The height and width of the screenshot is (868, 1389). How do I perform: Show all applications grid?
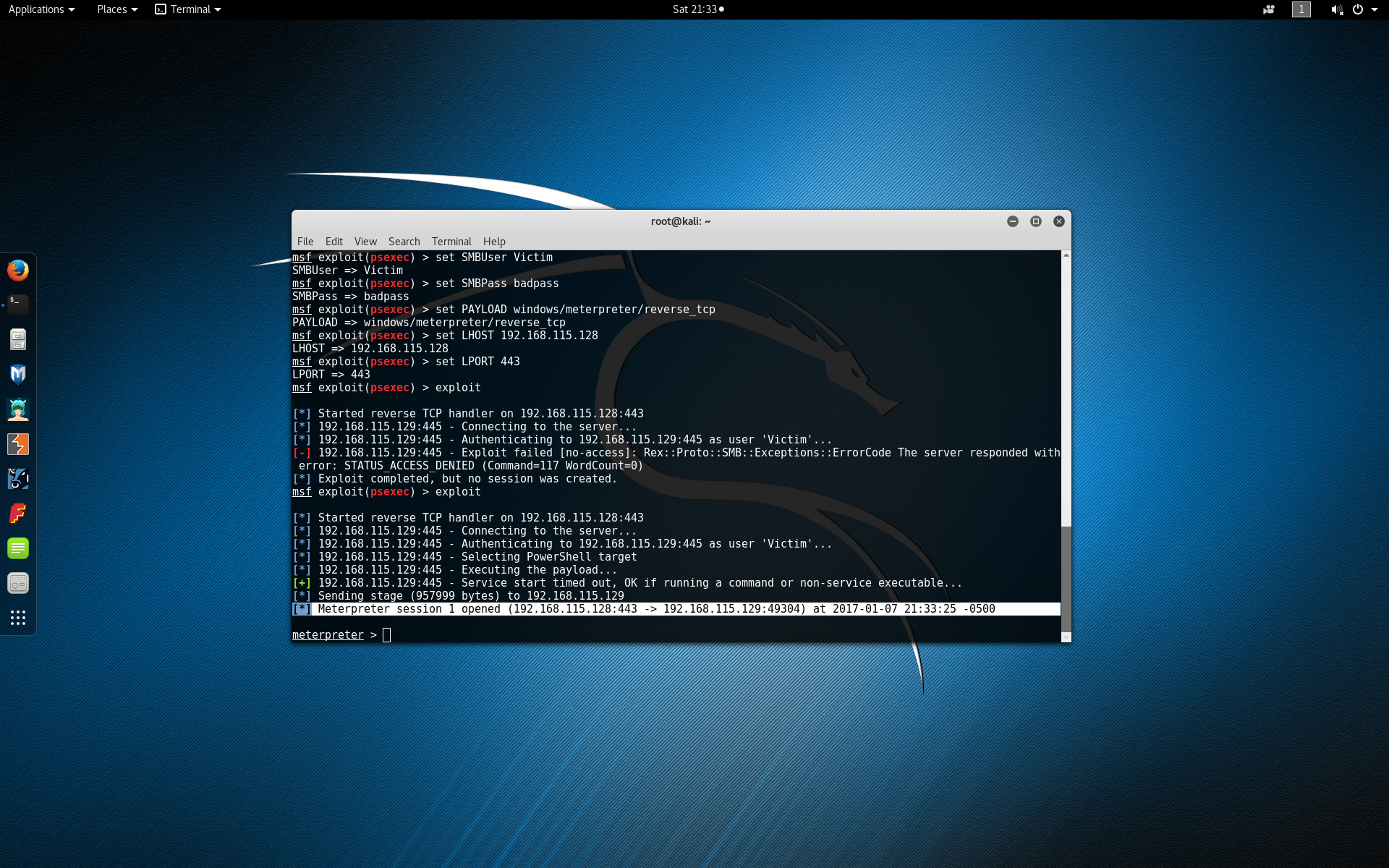click(18, 618)
